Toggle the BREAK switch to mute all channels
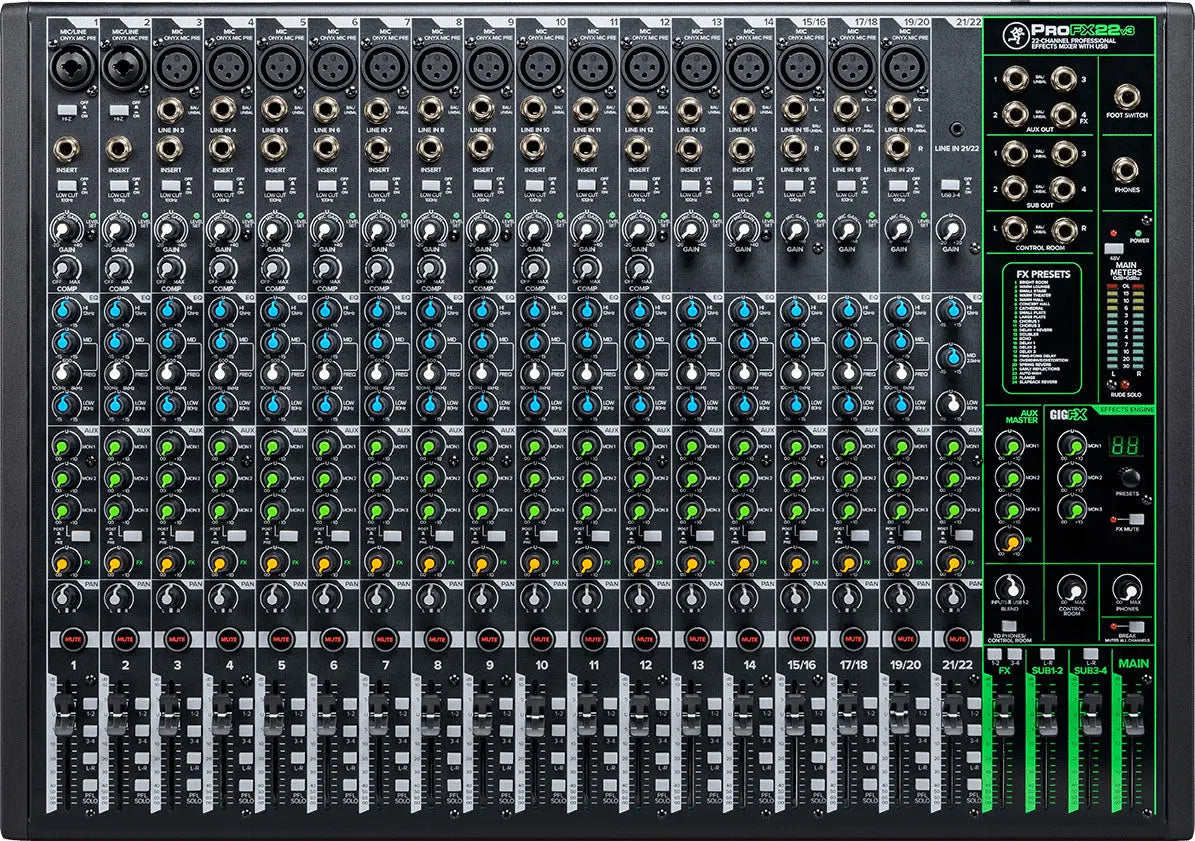This screenshot has width=1195, height=841. (1135, 626)
